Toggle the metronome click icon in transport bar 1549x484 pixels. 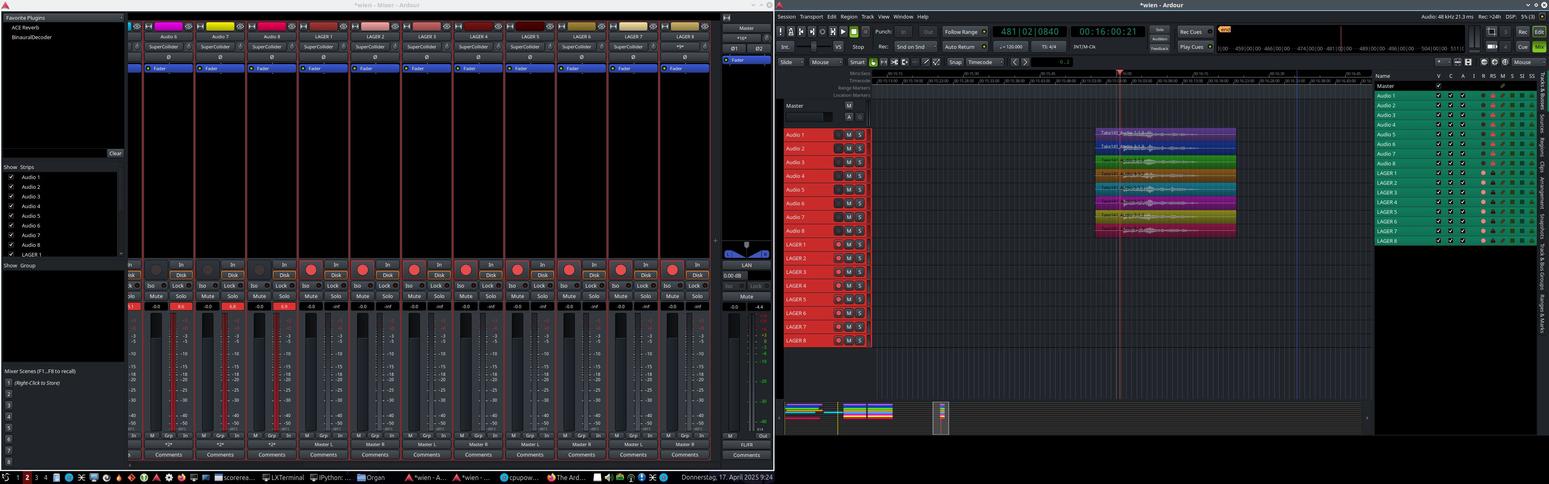point(791,32)
